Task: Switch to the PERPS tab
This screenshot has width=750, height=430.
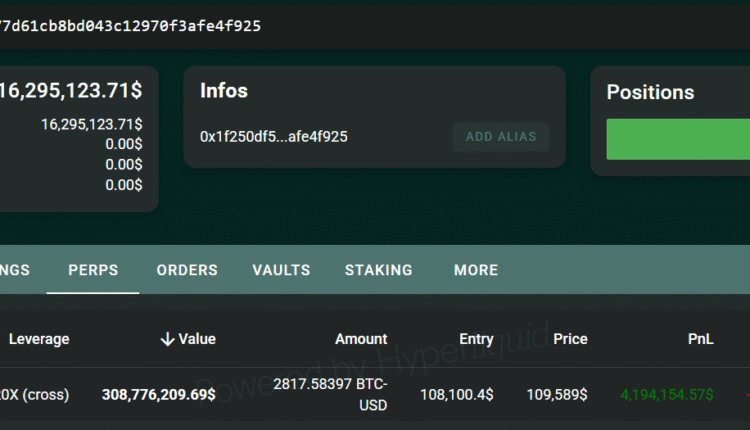Action: point(93,270)
